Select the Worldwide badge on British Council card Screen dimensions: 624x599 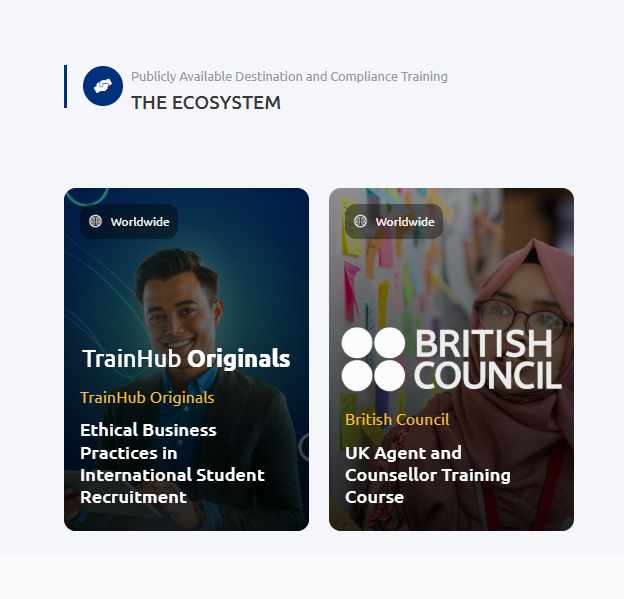[x=394, y=221]
